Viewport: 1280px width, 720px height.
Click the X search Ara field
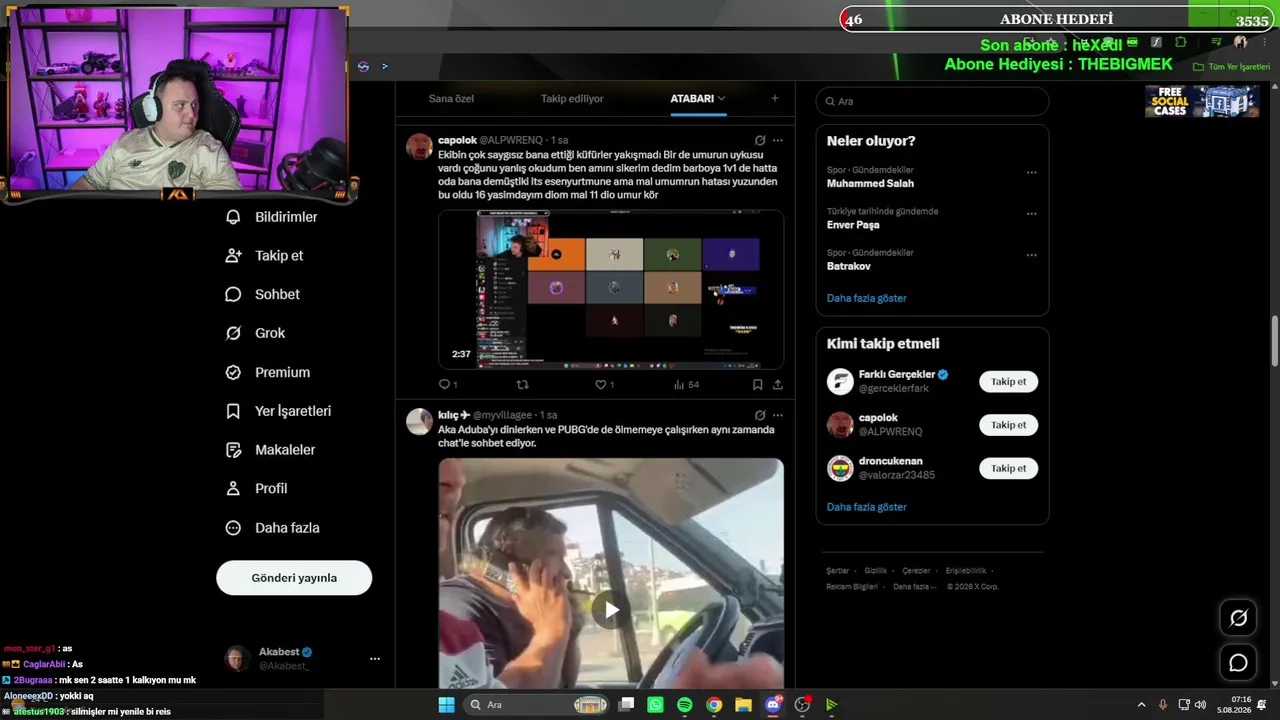[x=932, y=101]
